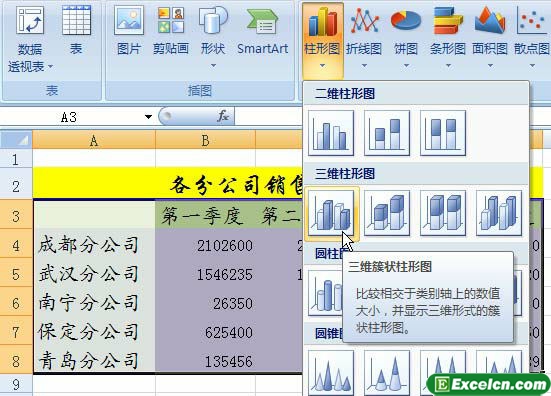
Task: Click the cell 武汉分公司
Action: tap(94, 273)
